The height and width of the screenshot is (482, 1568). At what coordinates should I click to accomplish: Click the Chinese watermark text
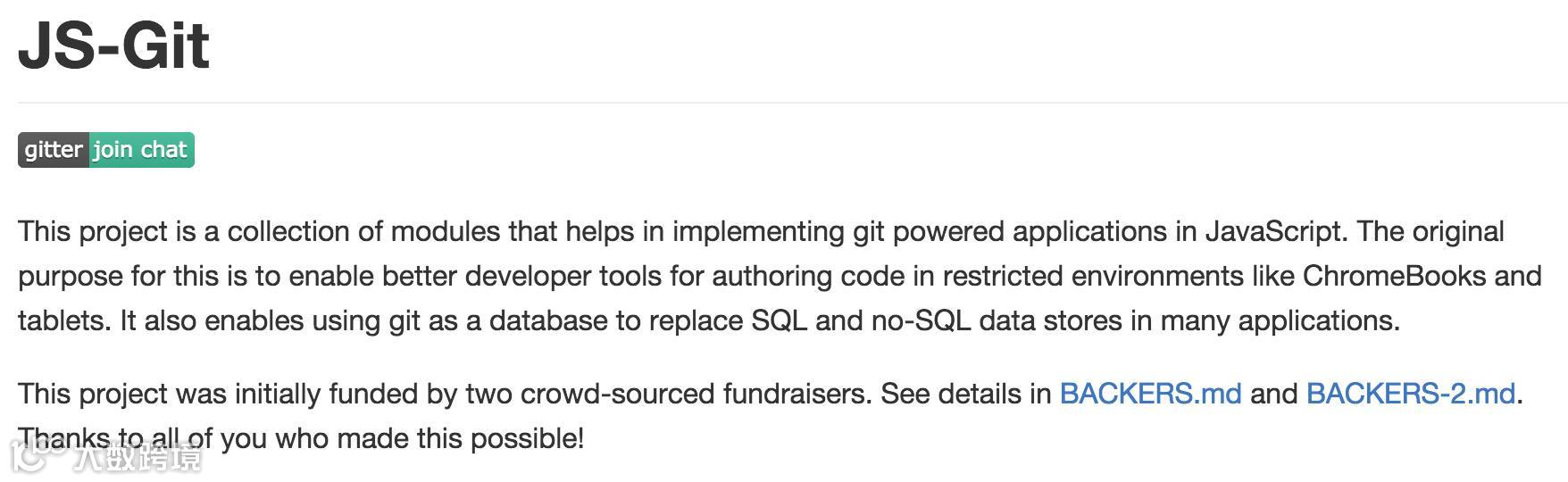(x=138, y=458)
